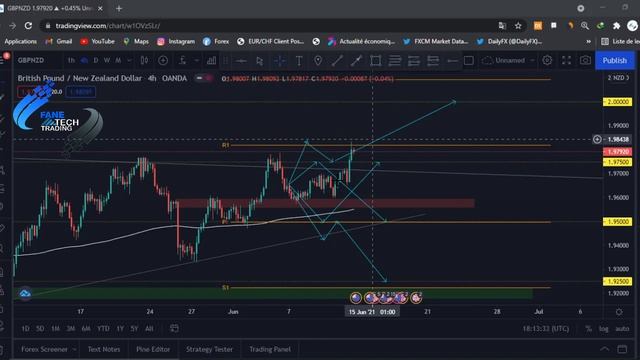Open the Unnamed layout dropdown arrow
640x360 pixels.
(532, 60)
